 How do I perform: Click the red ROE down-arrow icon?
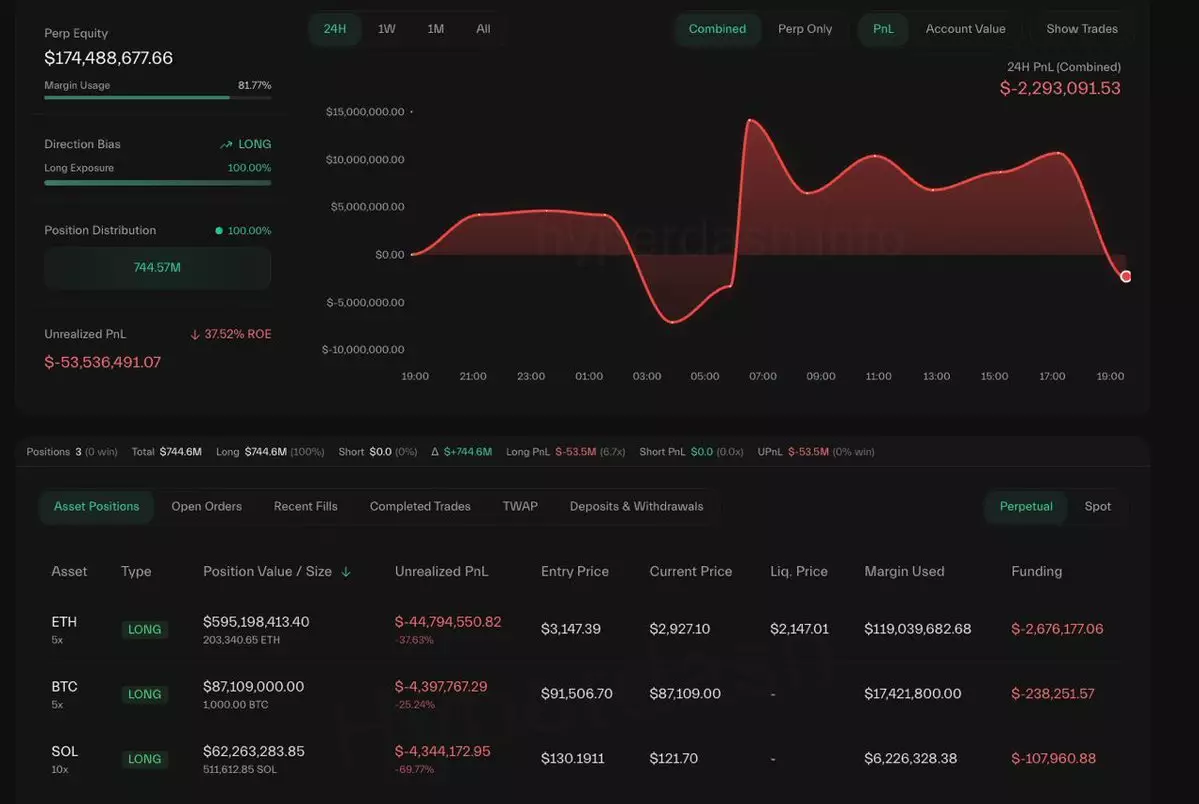(195, 334)
